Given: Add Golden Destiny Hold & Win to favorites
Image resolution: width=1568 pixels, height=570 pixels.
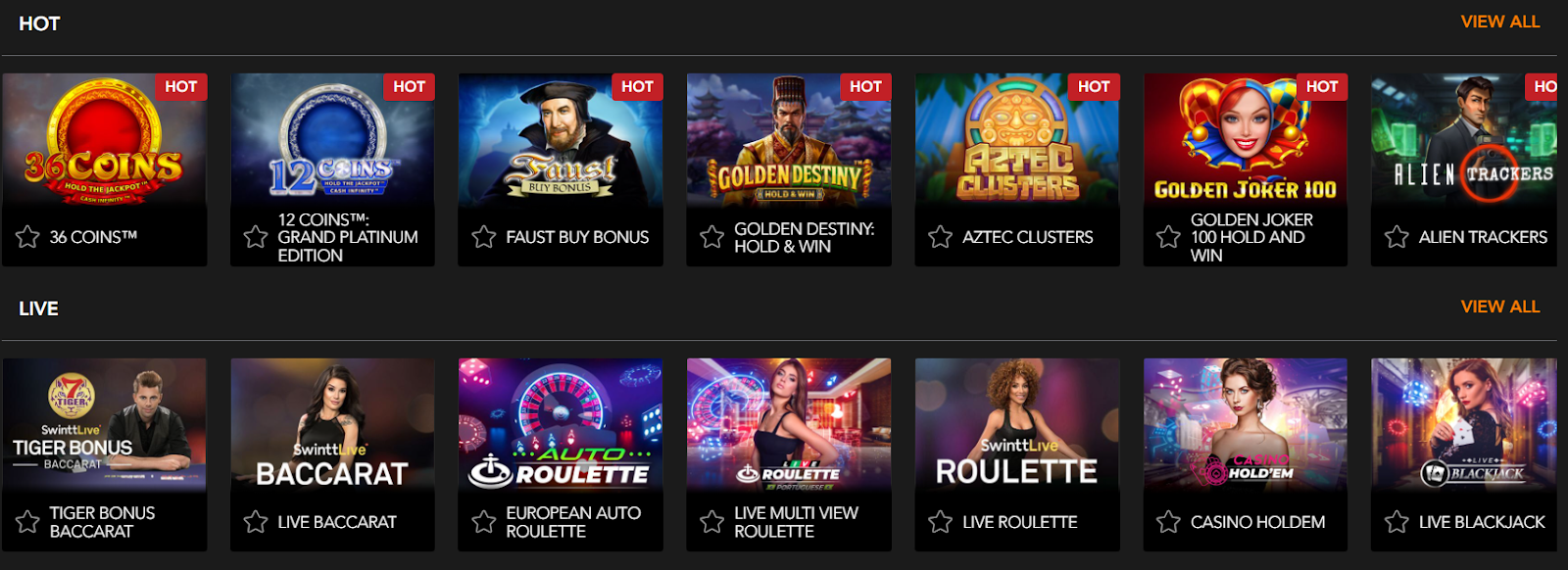Looking at the screenshot, I should tap(712, 237).
